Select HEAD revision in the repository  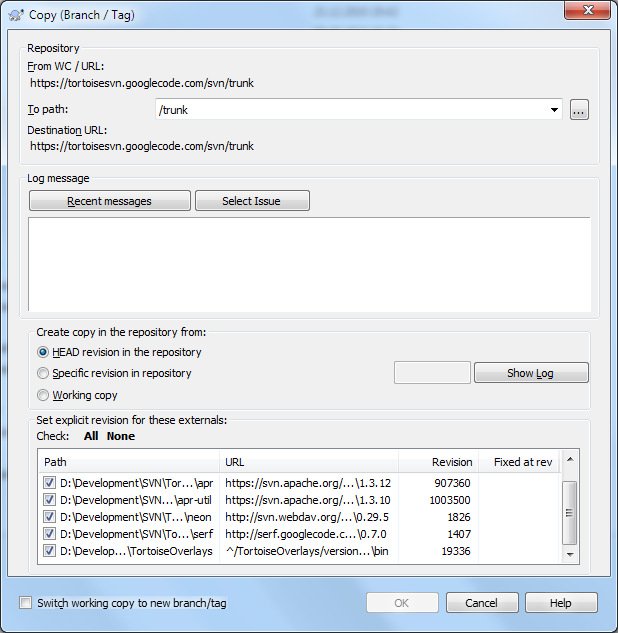(43, 352)
